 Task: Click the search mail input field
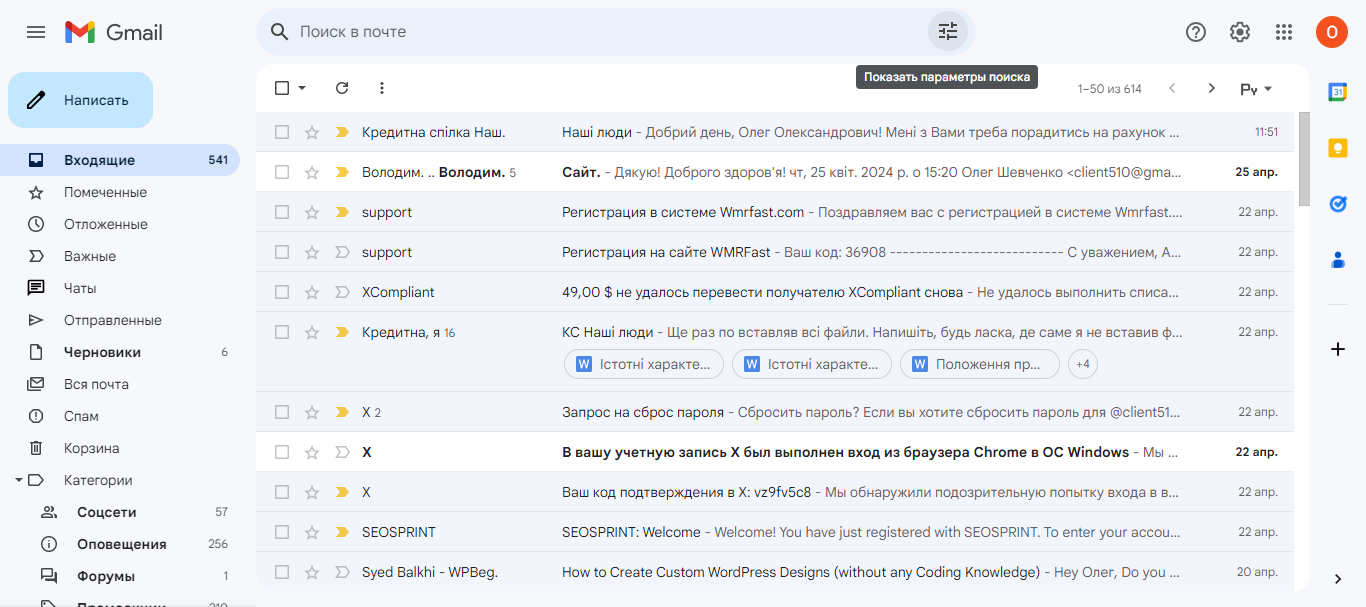click(x=600, y=32)
